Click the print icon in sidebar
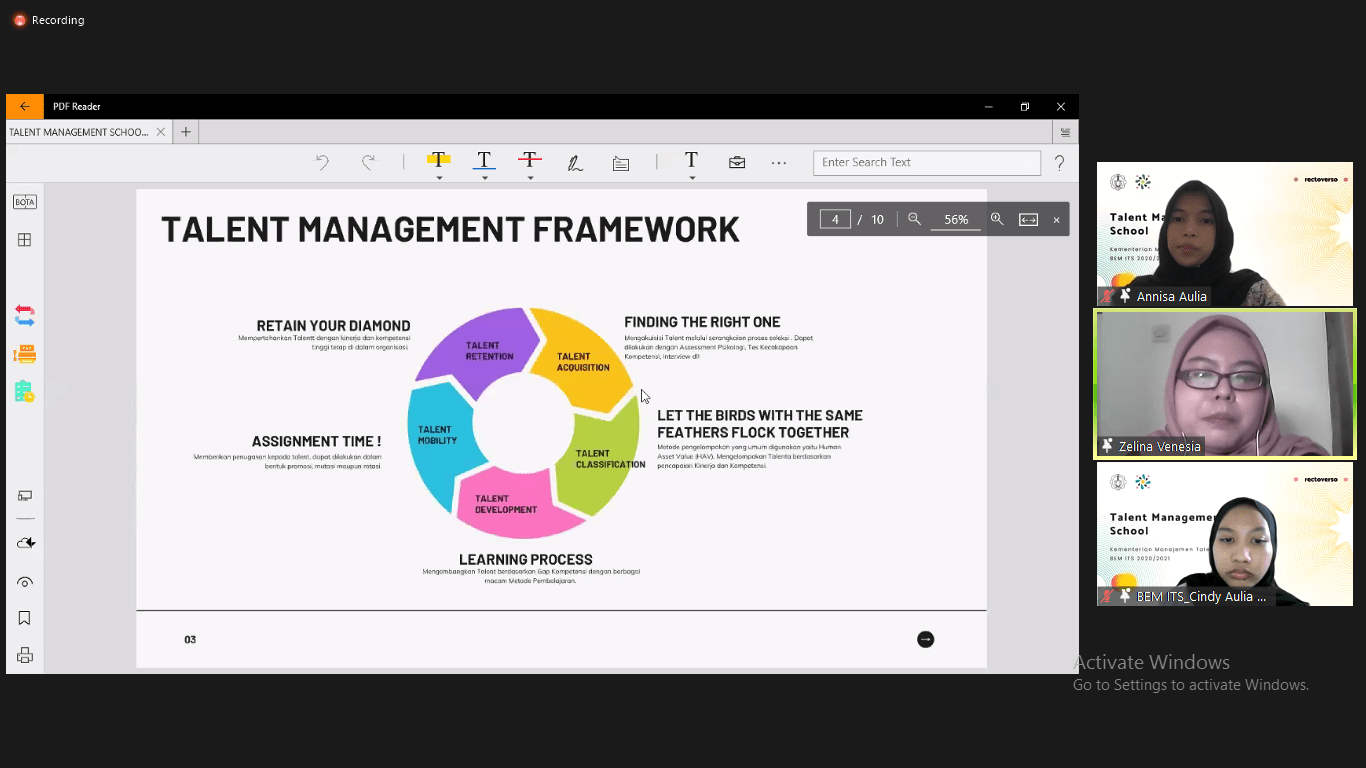Image resolution: width=1366 pixels, height=768 pixels. (x=25, y=656)
